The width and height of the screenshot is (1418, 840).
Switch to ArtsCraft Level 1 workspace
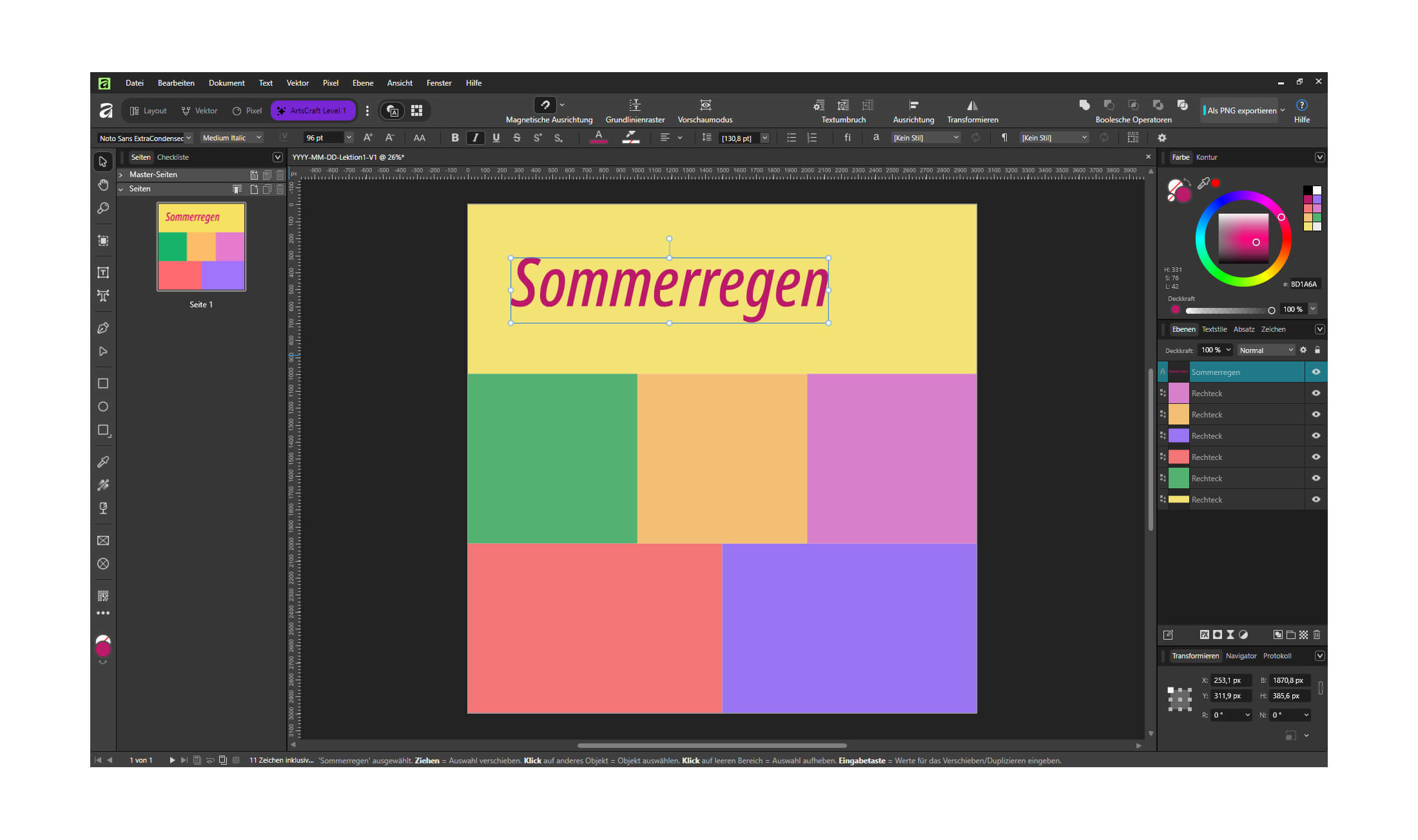tap(313, 111)
